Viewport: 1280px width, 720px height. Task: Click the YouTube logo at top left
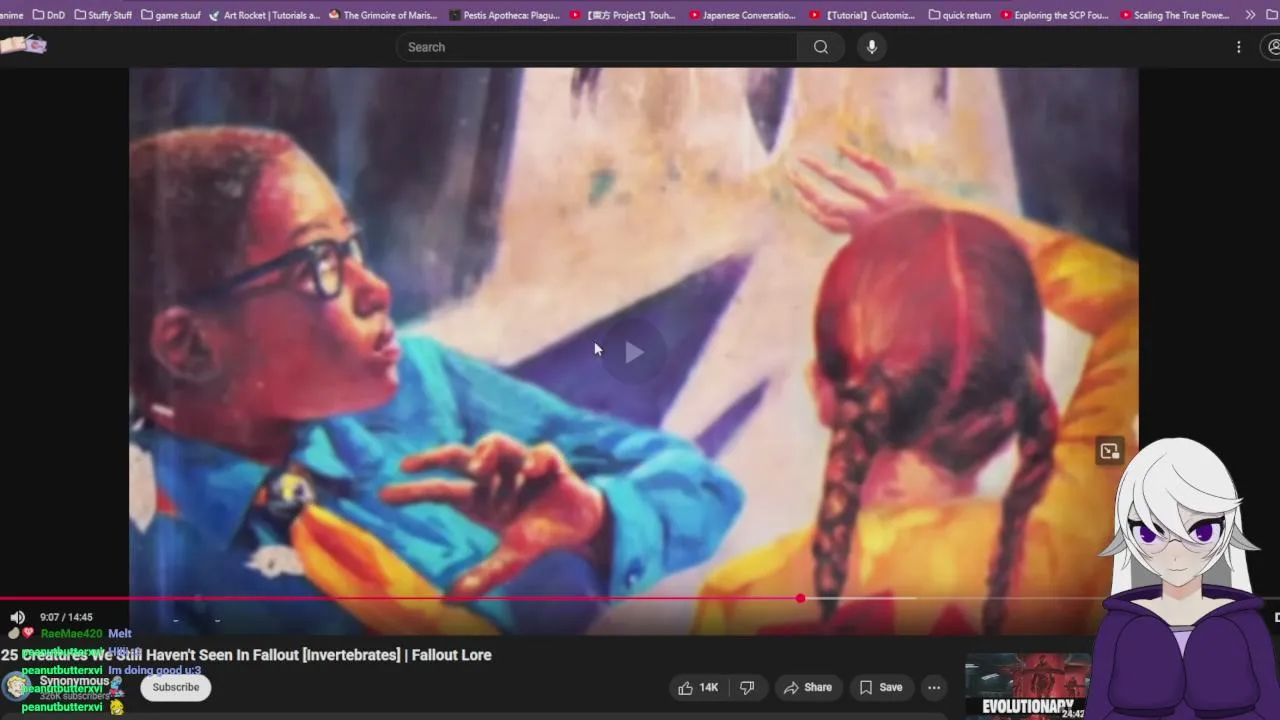[22, 45]
